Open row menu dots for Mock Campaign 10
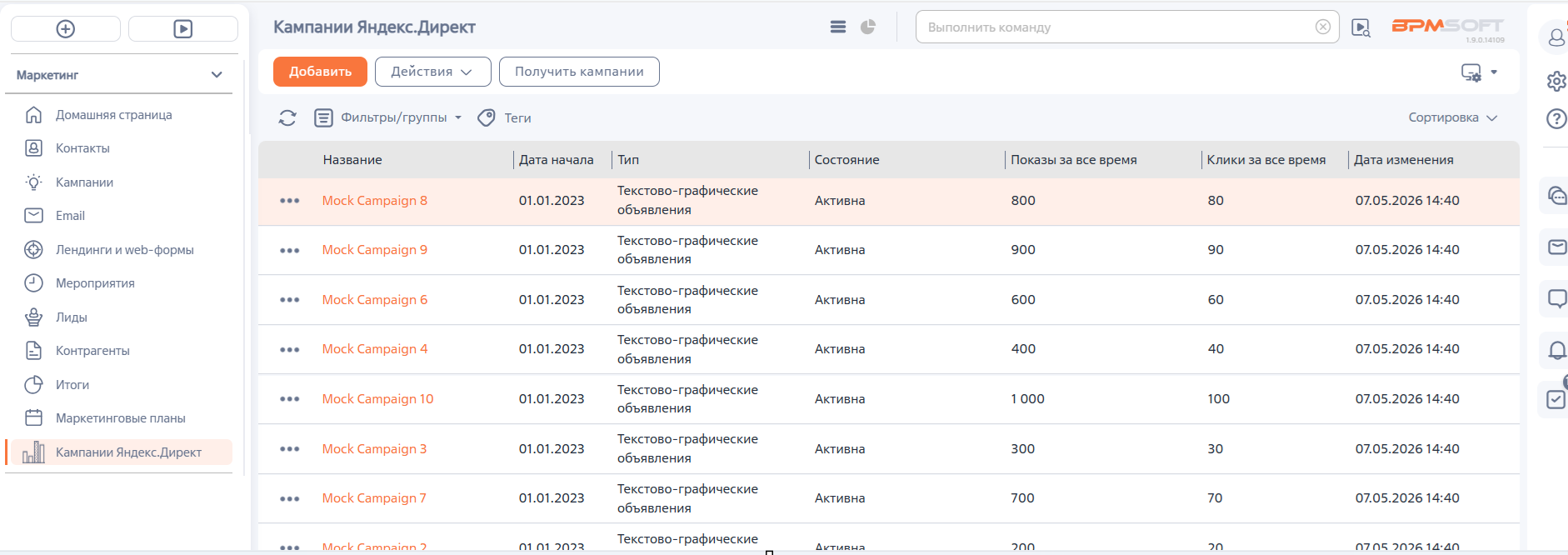The height and width of the screenshot is (555, 1568). [290, 399]
